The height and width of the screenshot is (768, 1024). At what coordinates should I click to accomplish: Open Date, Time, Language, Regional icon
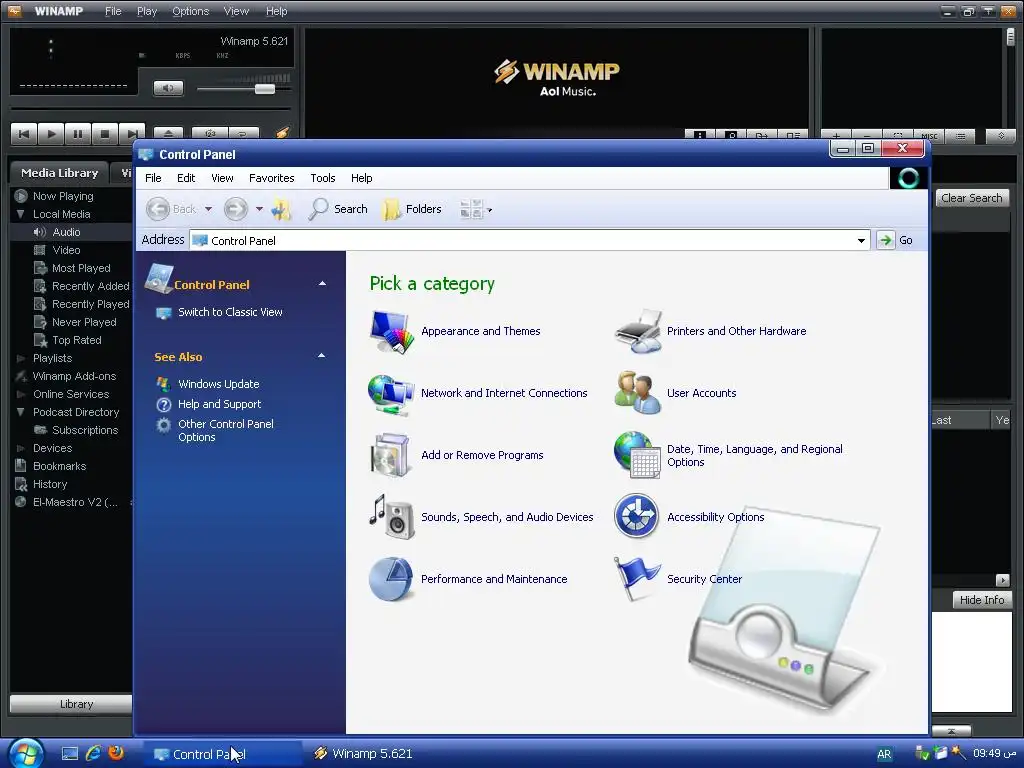(637, 455)
